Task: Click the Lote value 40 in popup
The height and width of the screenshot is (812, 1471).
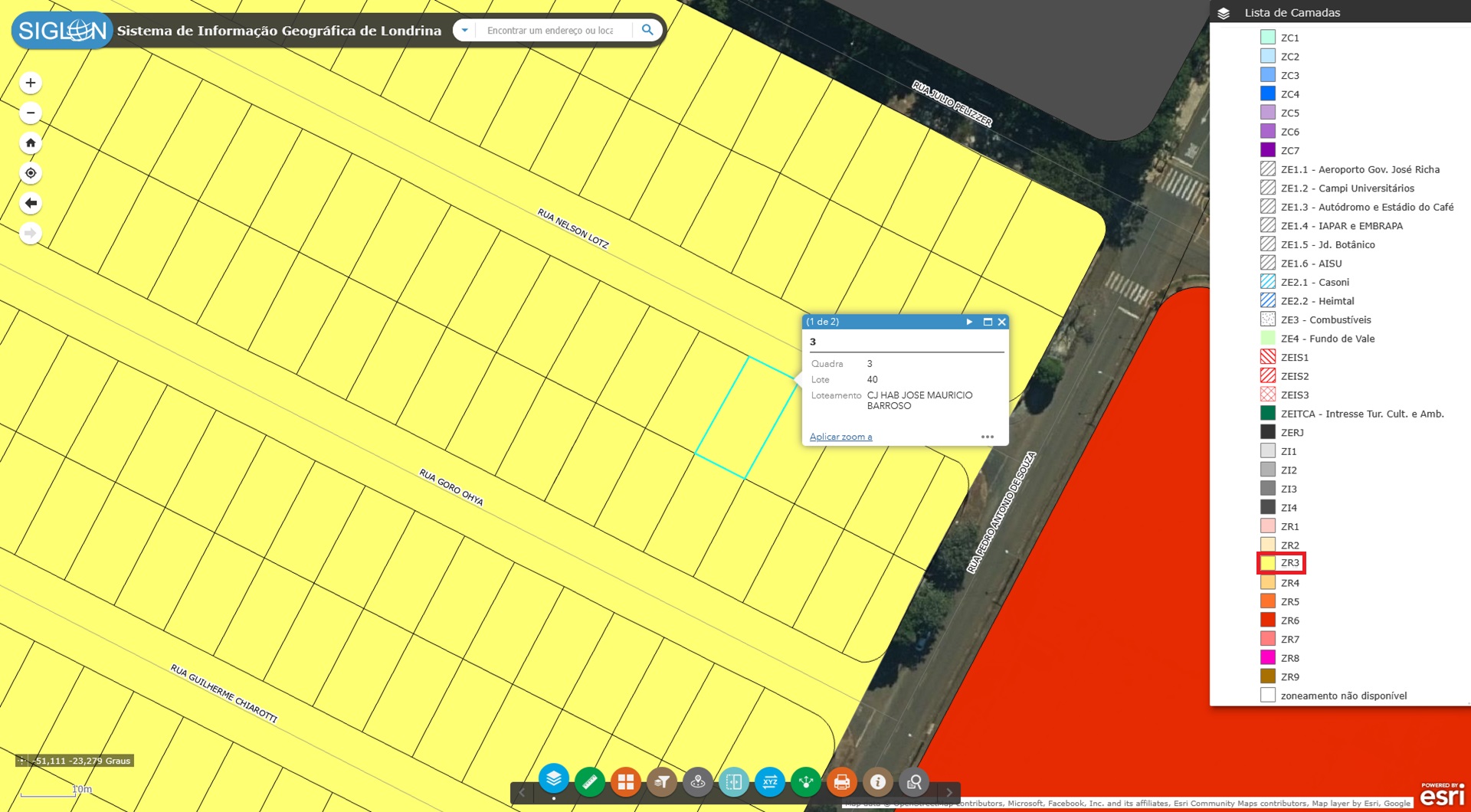Action: [872, 379]
